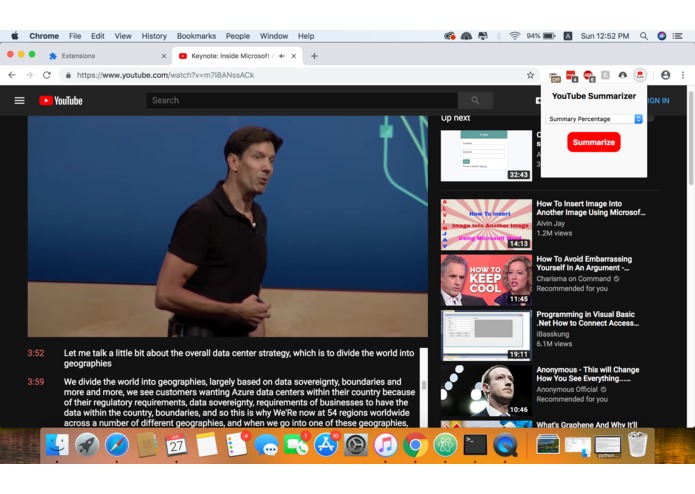Launch Safari from the dock

(117, 444)
